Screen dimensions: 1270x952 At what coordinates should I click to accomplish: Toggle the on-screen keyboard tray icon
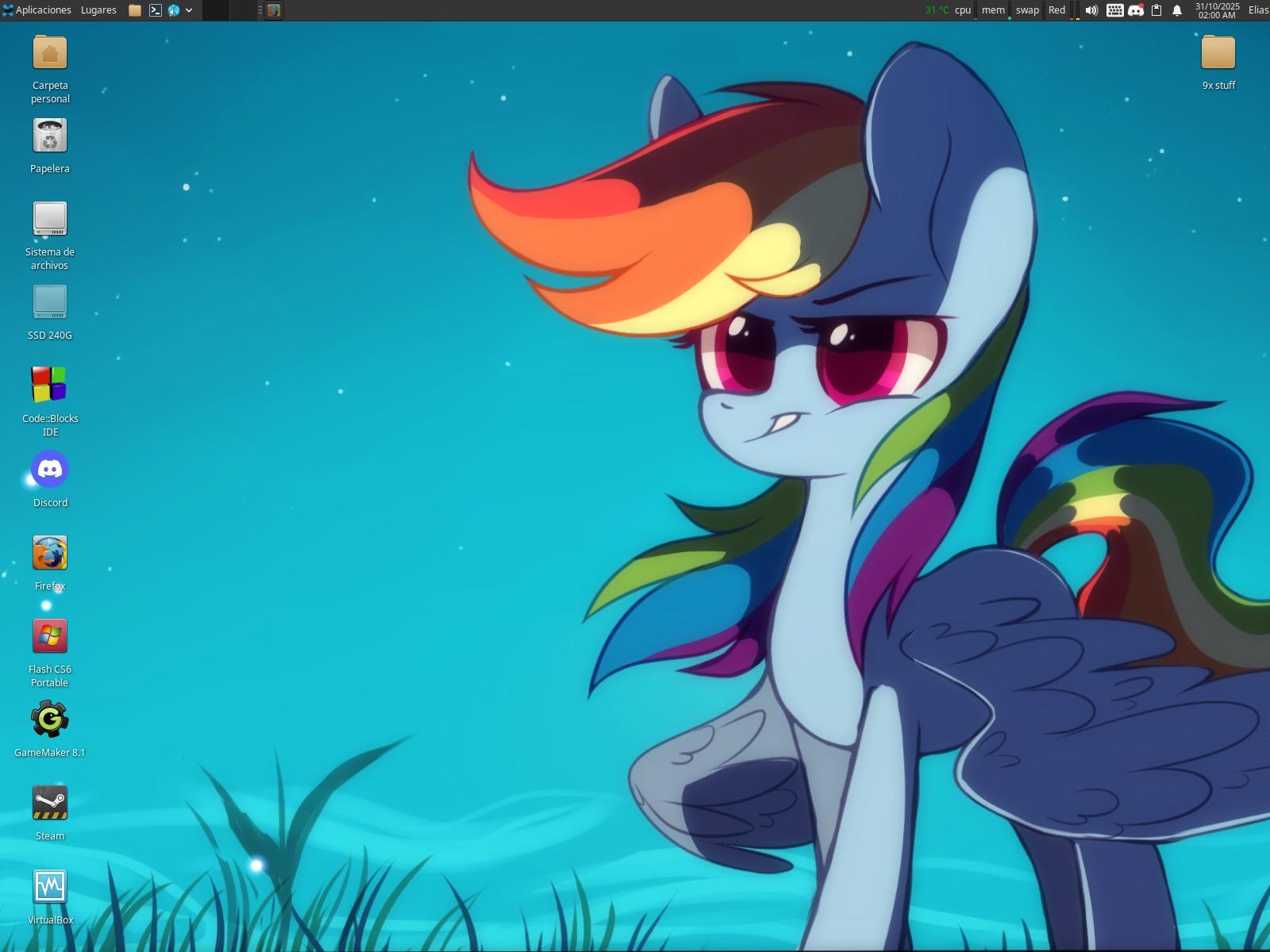pos(1114,10)
